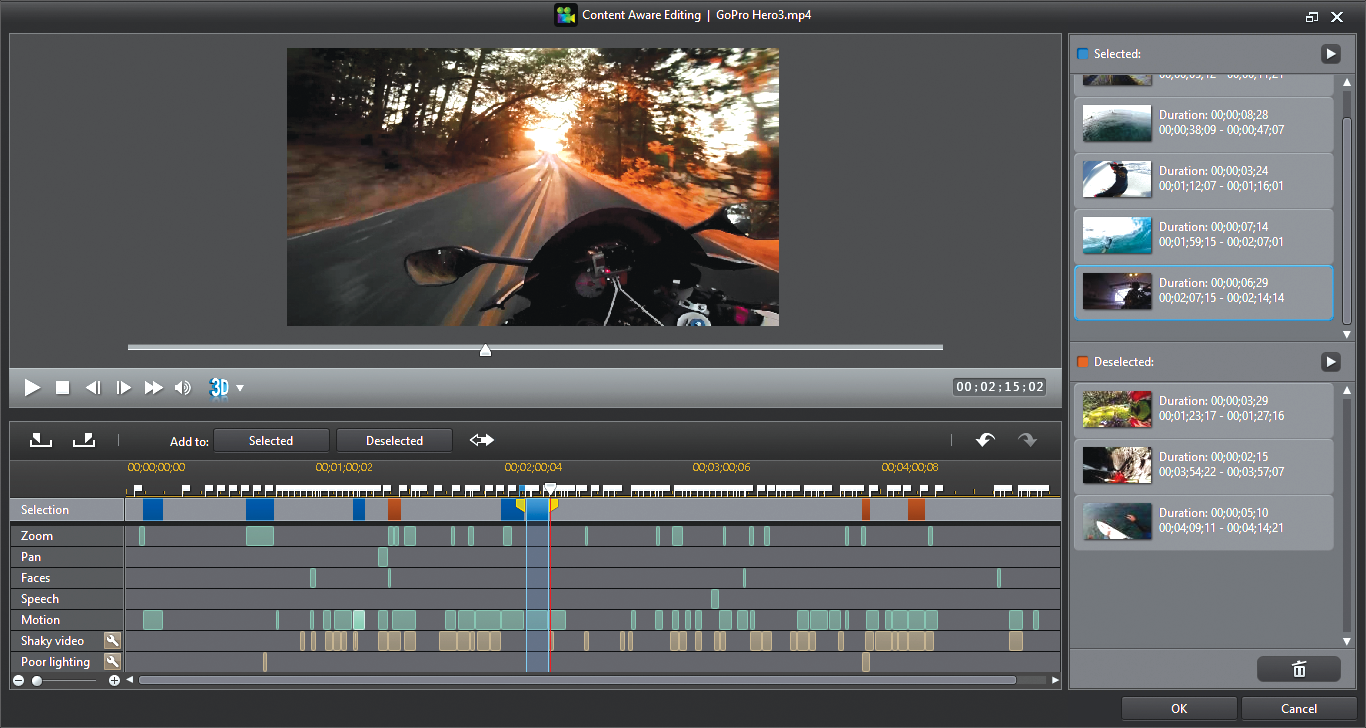The image size is (1366, 728).
Task: Select the mark-in icon on the timeline toolbar
Action: (41, 440)
